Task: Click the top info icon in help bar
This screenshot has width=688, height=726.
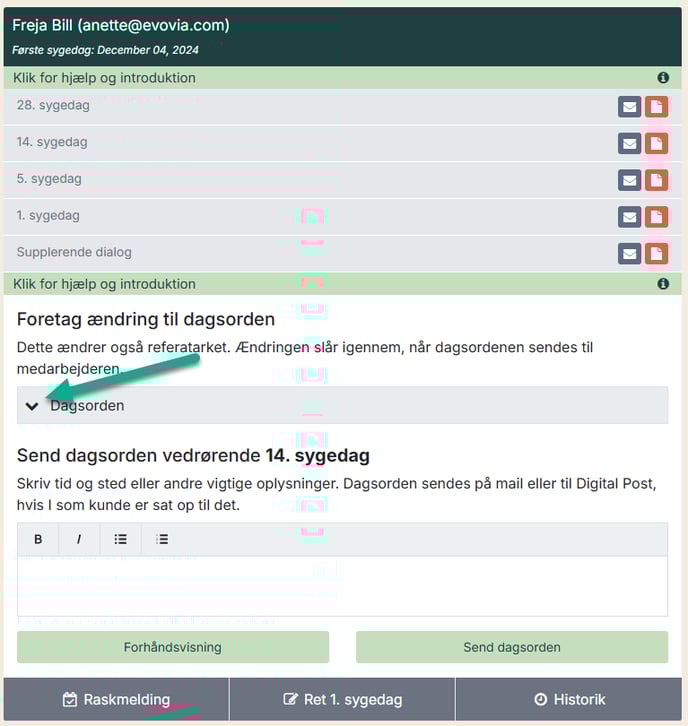Action: pyautogui.click(x=663, y=78)
